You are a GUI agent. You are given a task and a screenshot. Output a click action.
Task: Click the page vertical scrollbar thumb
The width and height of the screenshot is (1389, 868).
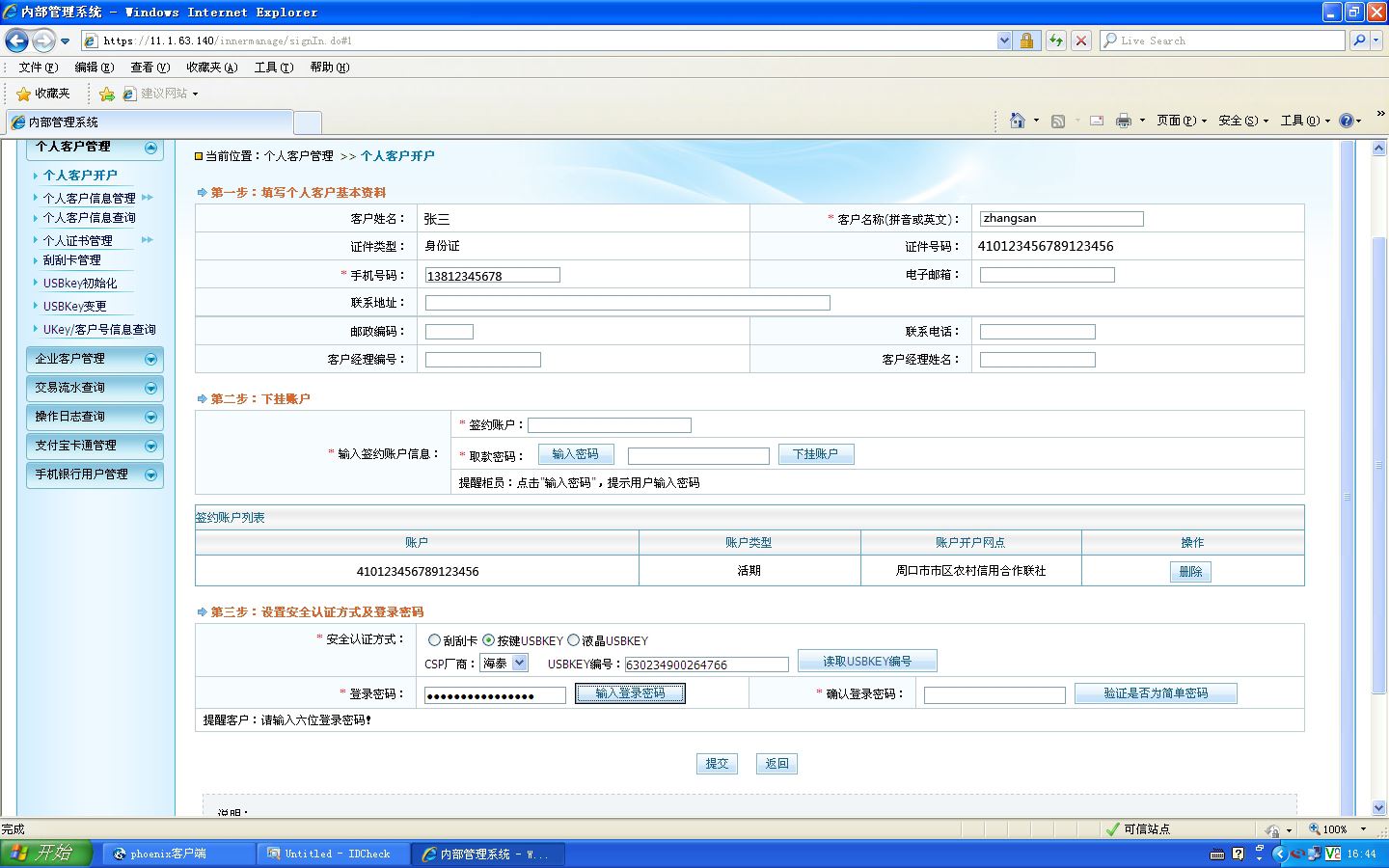click(1379, 465)
